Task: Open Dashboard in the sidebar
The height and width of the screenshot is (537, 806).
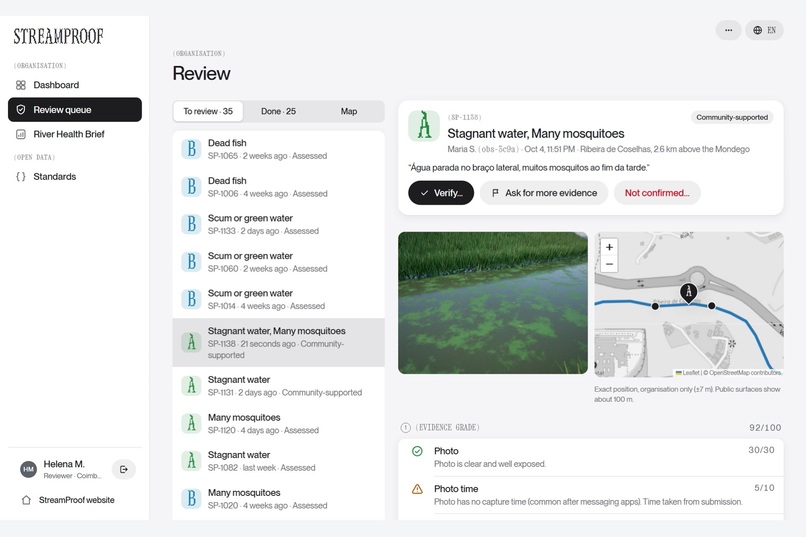Action: [x=75, y=85]
